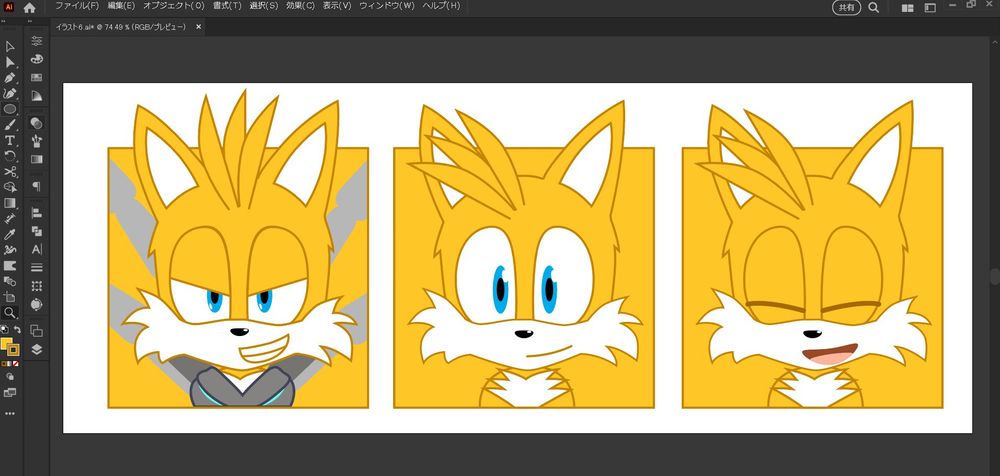Open the Character panel icon
Screen dimensions: 1000x476
[x=36, y=249]
